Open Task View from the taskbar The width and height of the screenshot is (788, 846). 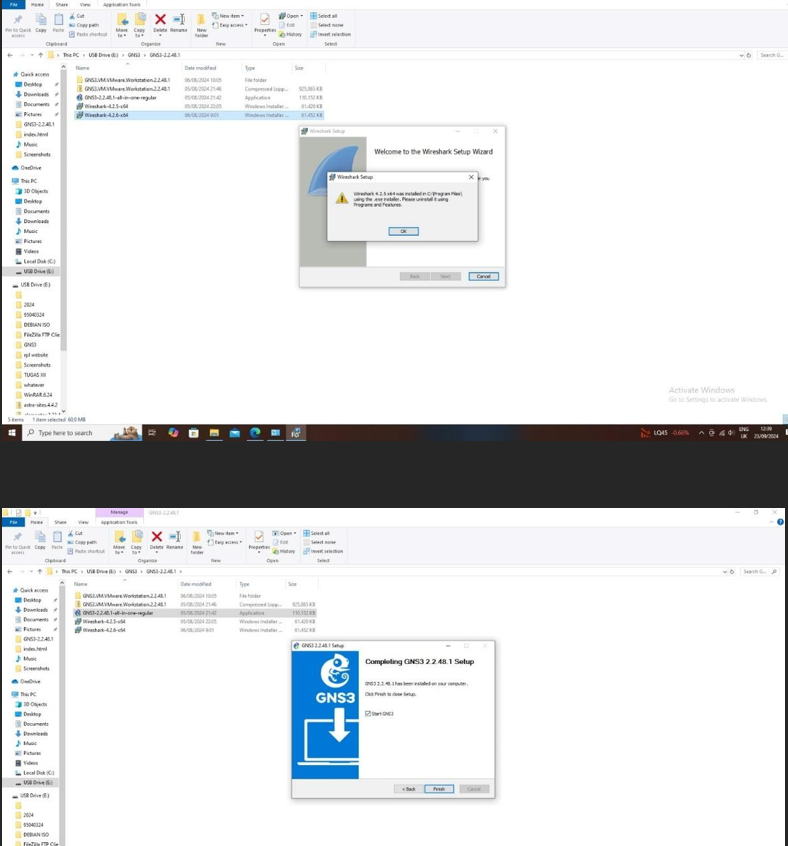tap(152, 433)
